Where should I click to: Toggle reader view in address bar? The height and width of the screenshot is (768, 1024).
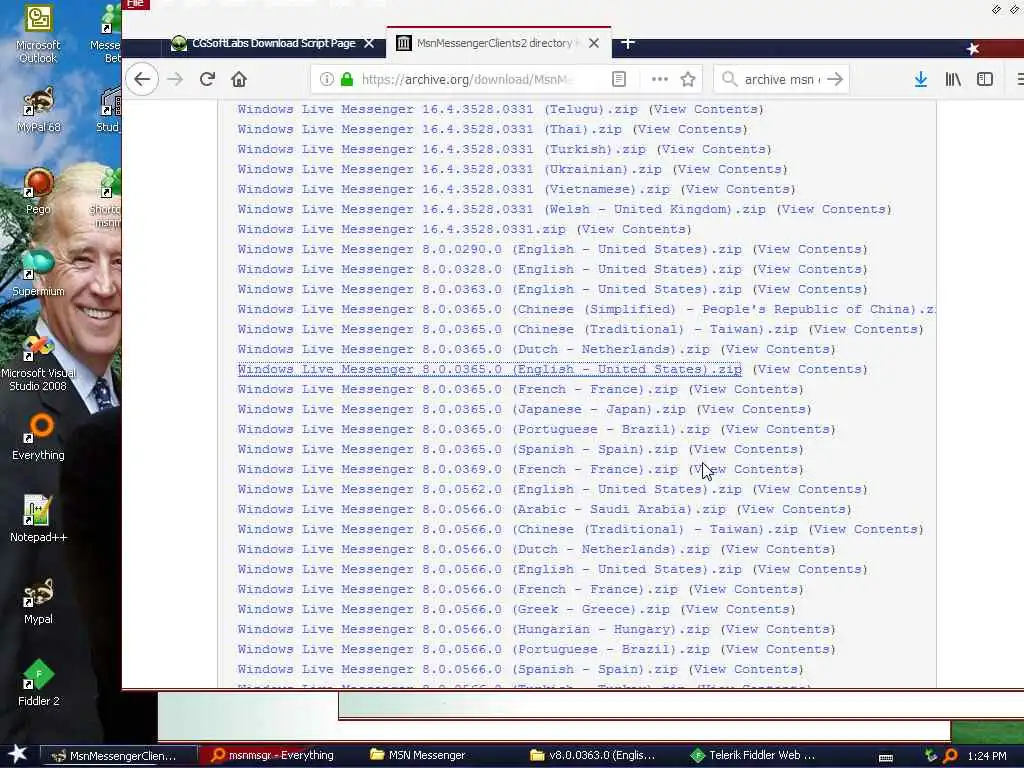point(618,80)
